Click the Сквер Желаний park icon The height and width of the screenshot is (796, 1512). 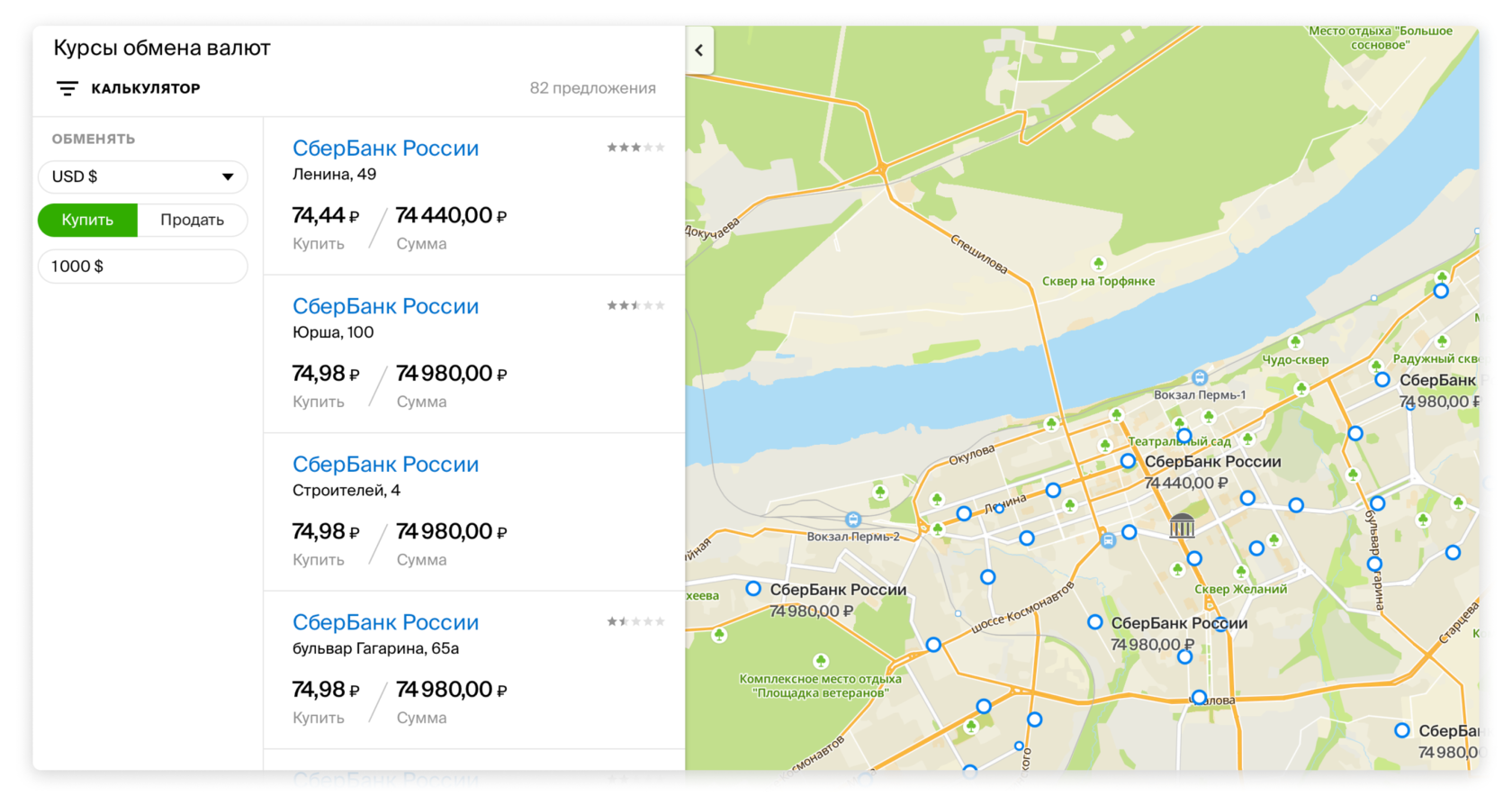1241,572
